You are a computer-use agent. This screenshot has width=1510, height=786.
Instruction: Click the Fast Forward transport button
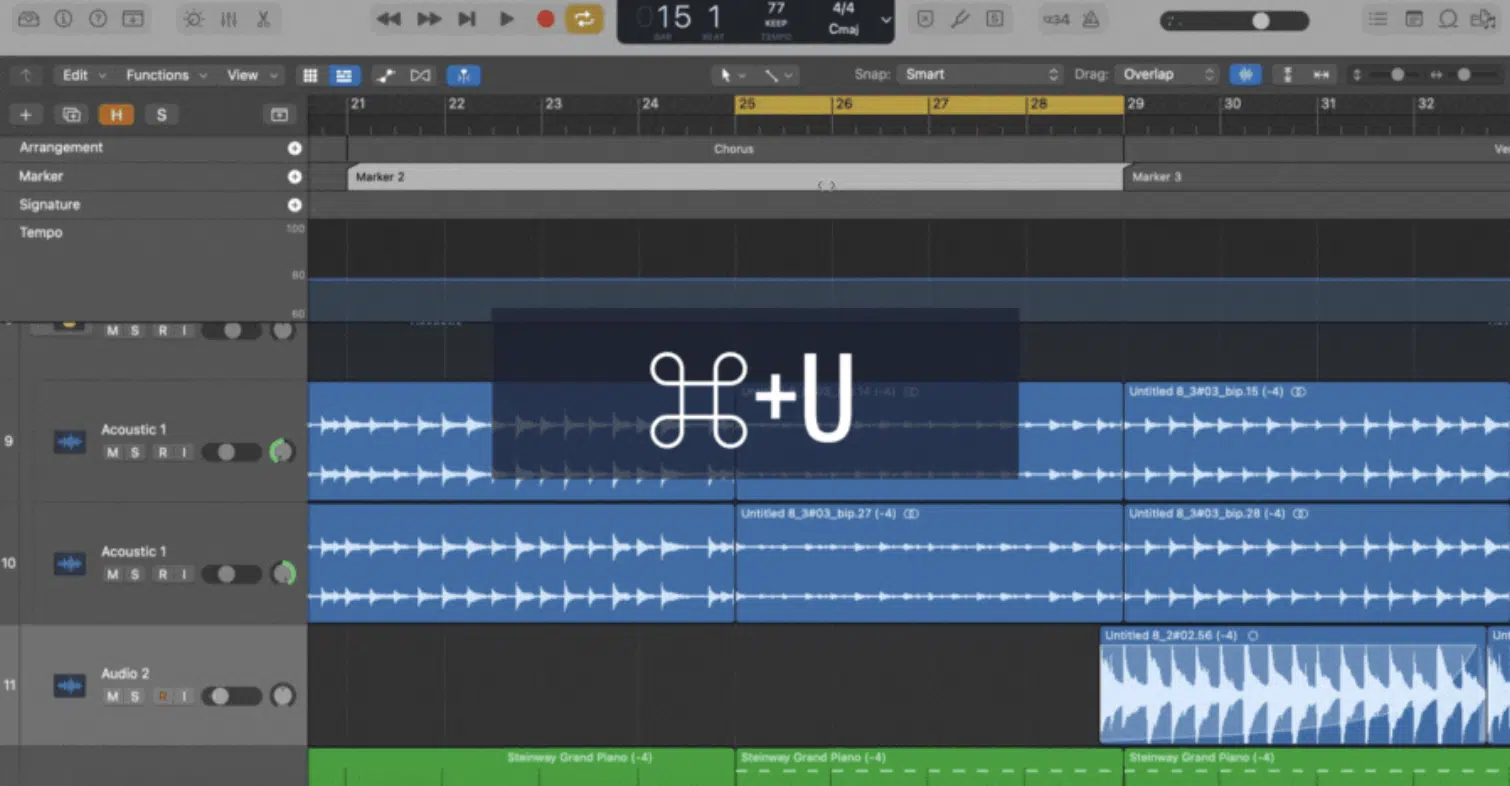(x=429, y=19)
